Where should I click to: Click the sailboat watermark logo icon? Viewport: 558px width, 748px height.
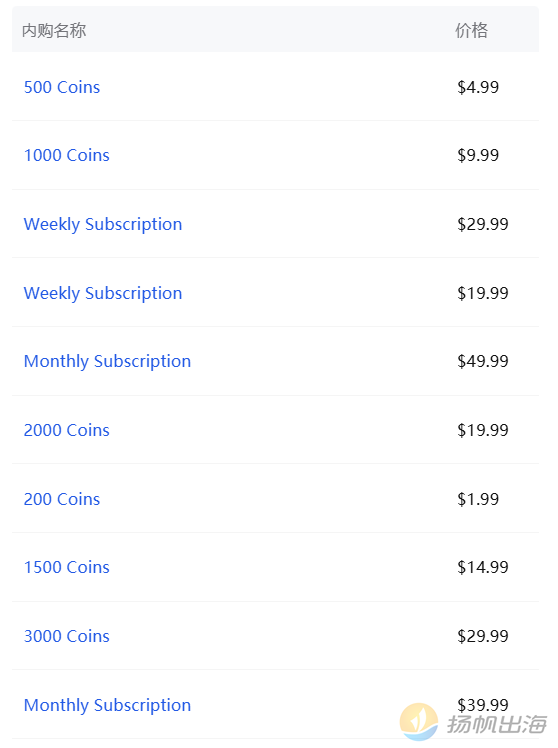click(x=419, y=722)
